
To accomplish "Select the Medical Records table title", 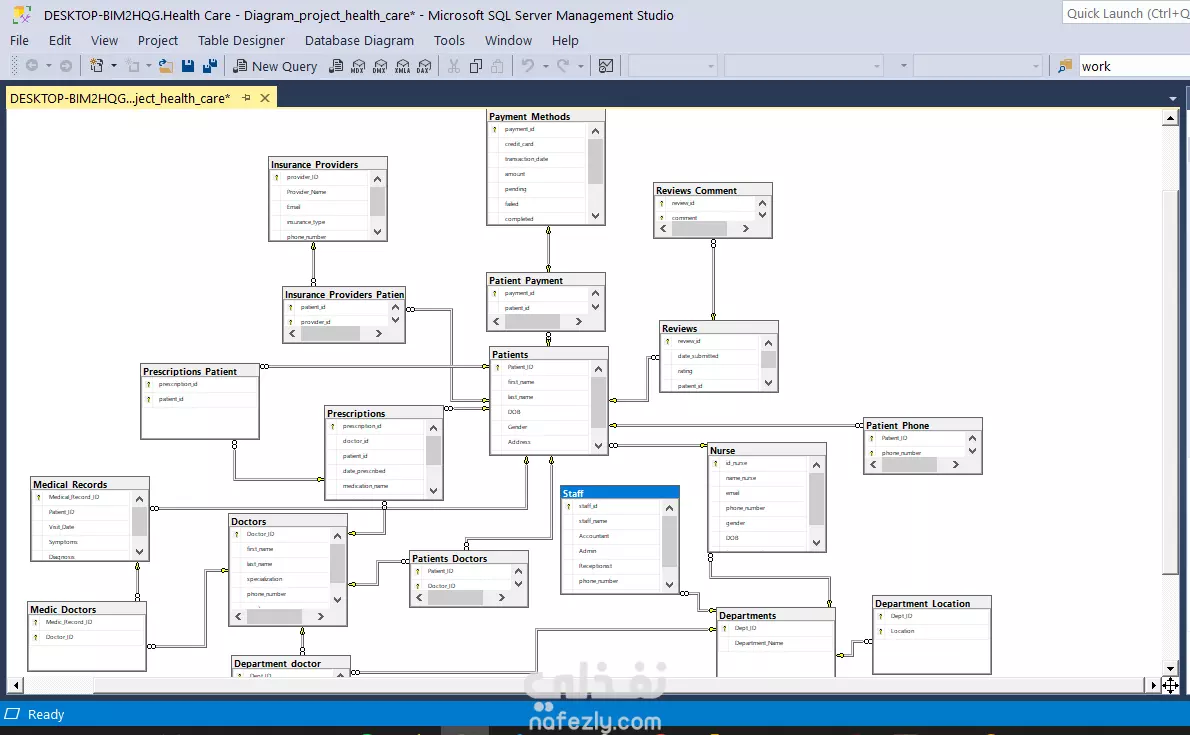I will click(x=70, y=484).
